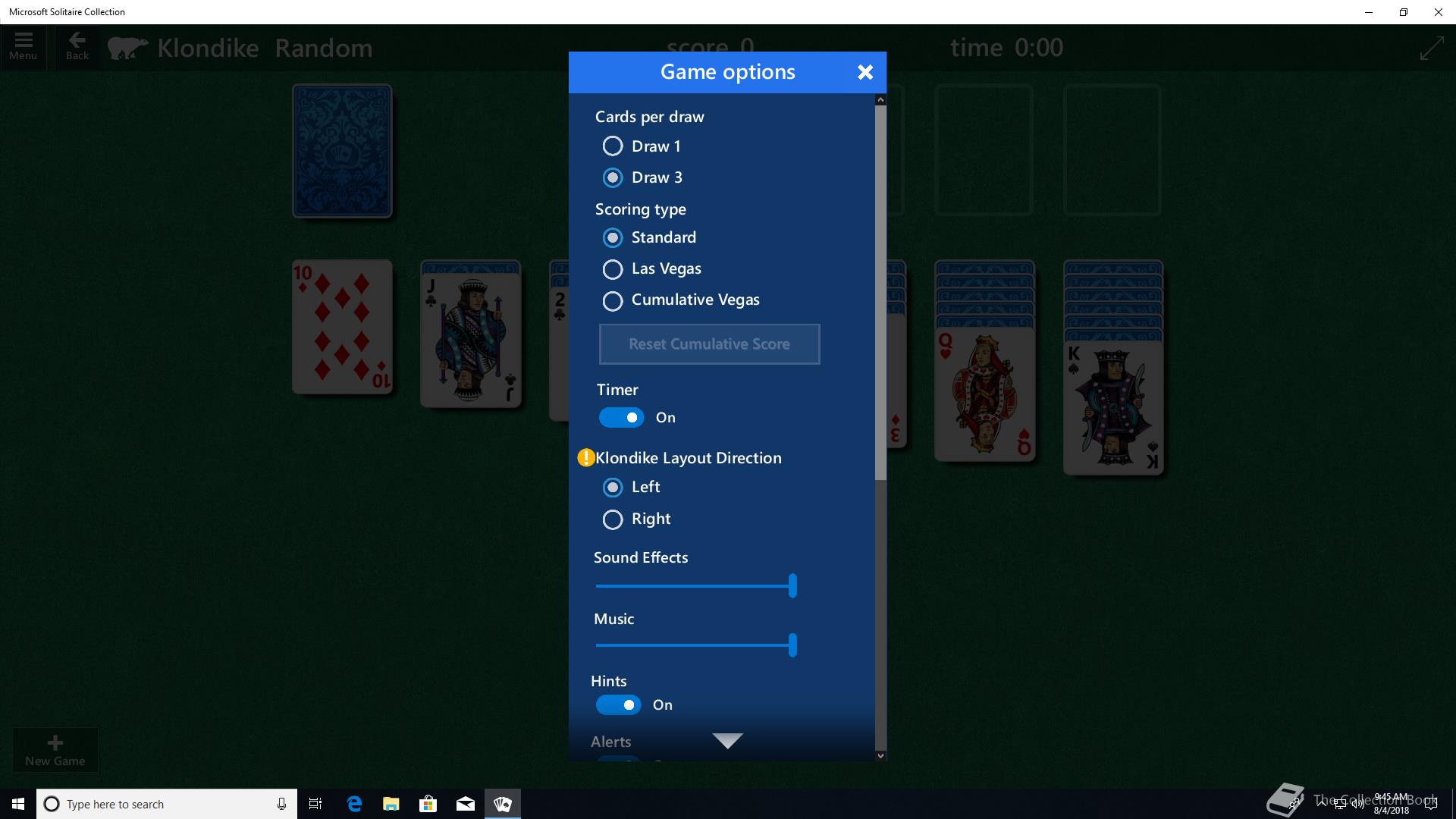Click the options panel scrollbar down arrow
Viewport: 1456px width, 819px height.
tap(880, 755)
